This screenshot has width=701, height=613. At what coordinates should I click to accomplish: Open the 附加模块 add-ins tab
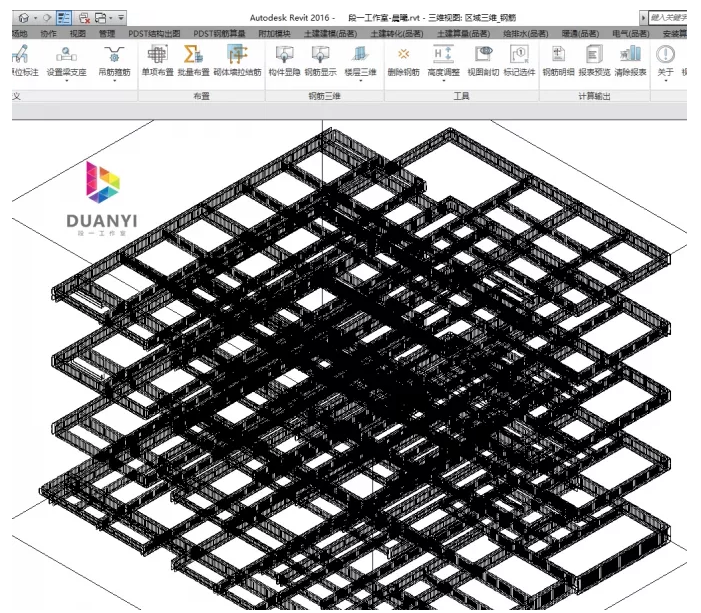(274, 33)
